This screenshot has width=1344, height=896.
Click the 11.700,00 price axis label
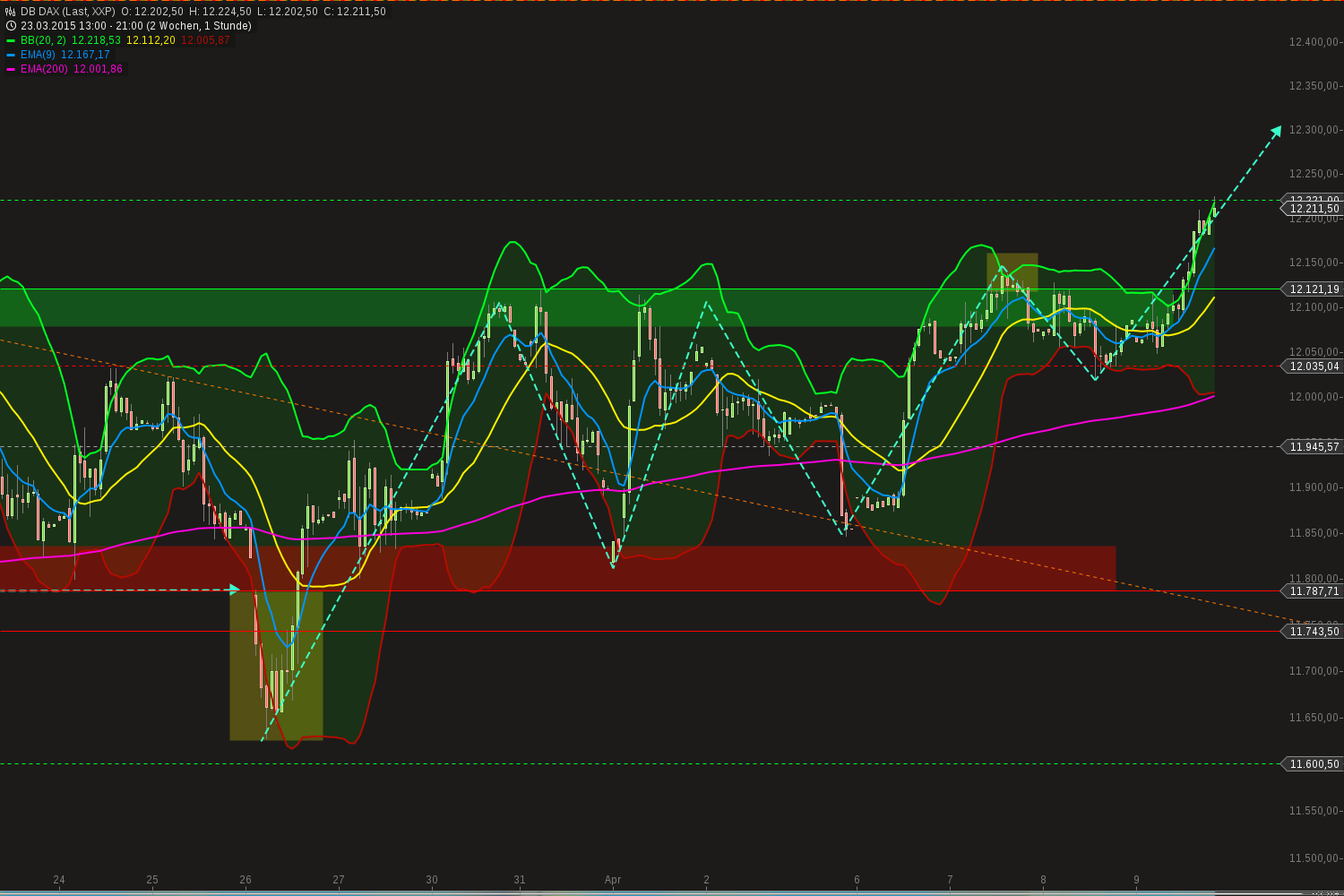[1314, 671]
